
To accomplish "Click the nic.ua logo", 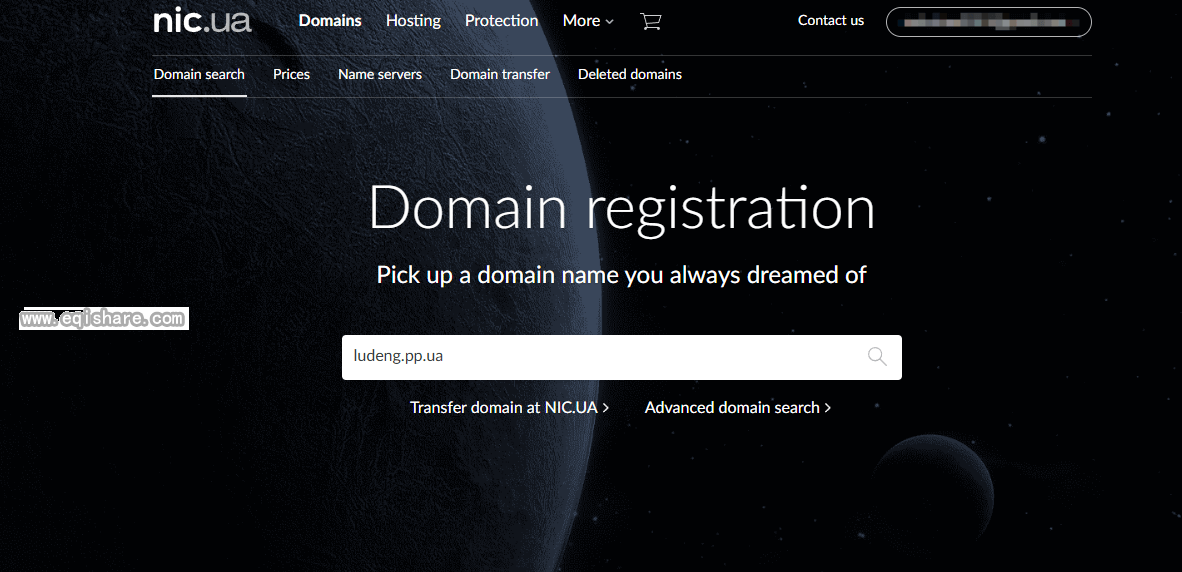I will coord(202,21).
